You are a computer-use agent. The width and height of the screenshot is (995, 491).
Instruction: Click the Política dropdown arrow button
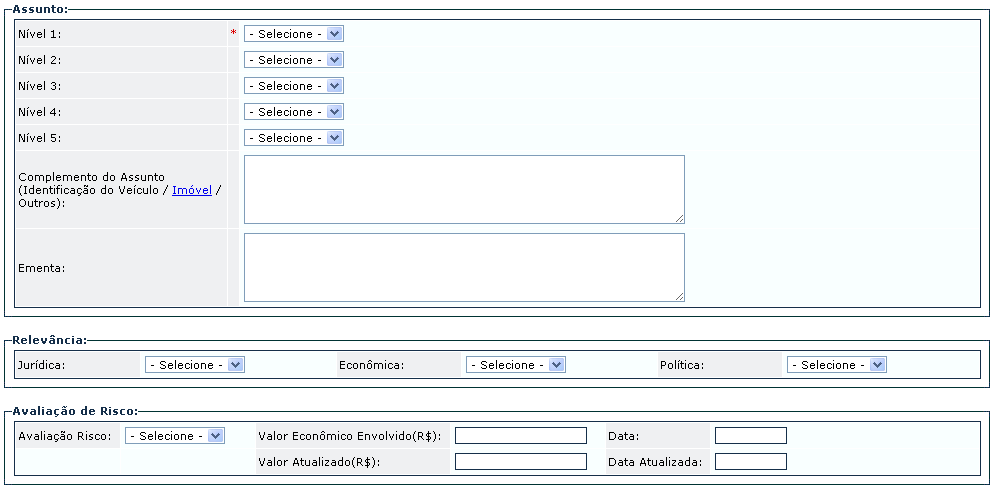pos(878,365)
